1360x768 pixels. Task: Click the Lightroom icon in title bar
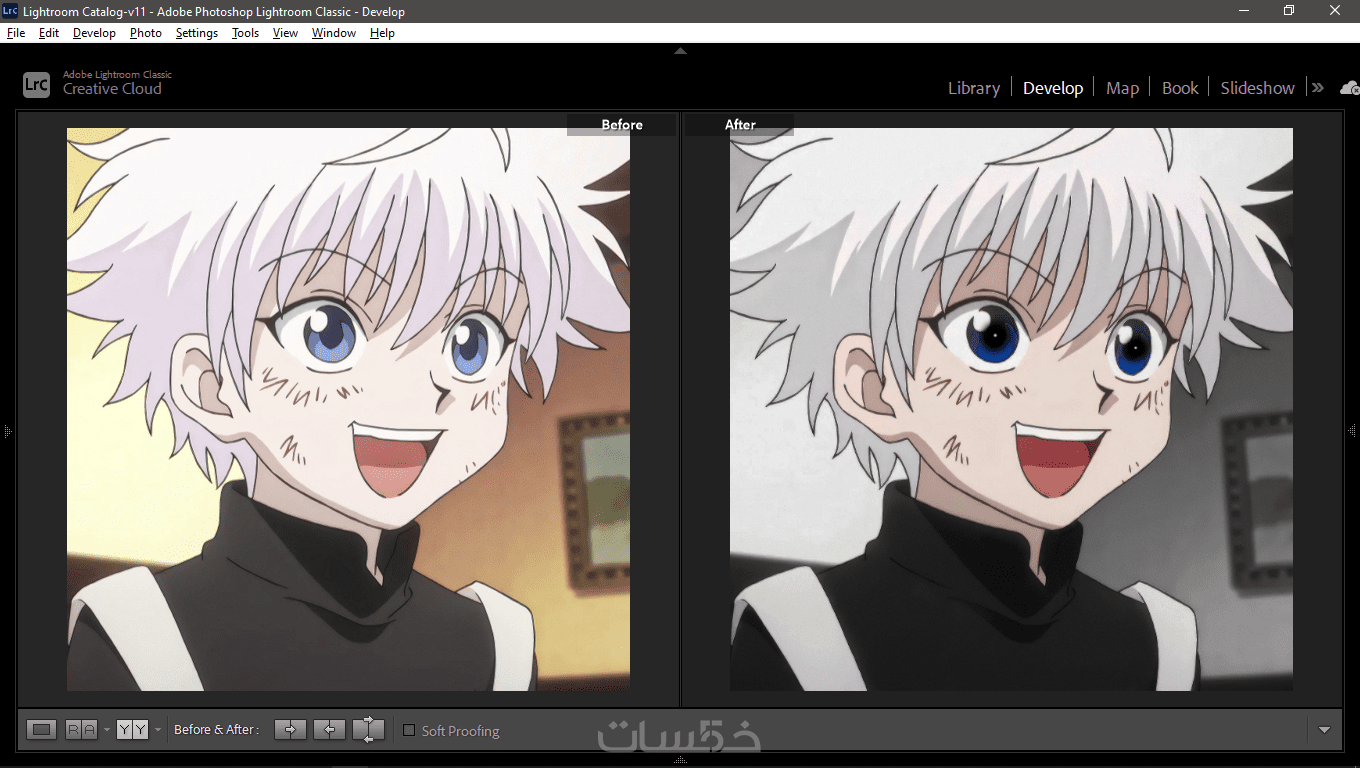(x=10, y=11)
